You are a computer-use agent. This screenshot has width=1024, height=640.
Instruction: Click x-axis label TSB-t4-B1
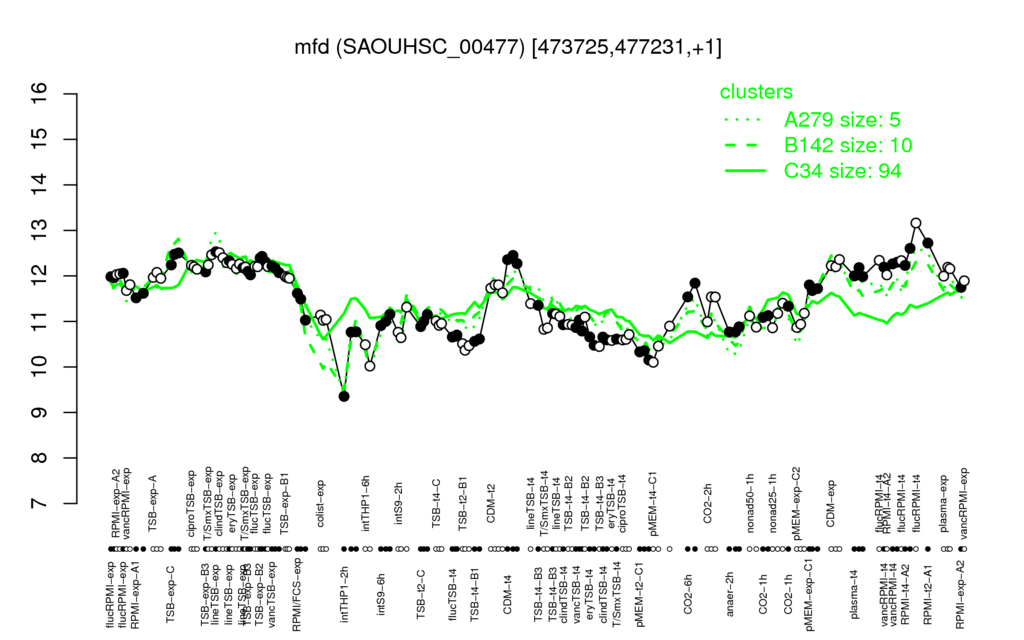click(474, 593)
